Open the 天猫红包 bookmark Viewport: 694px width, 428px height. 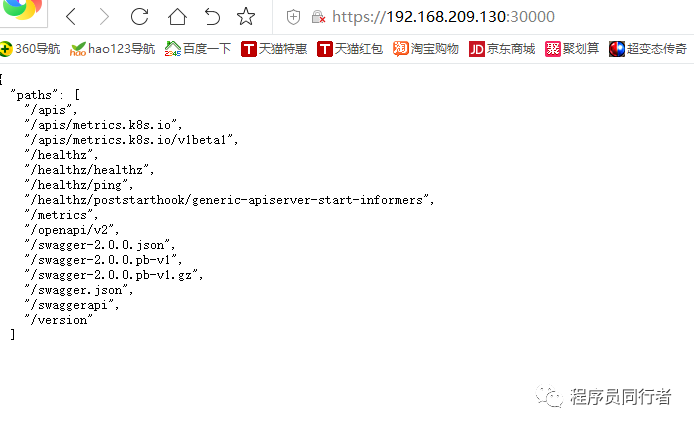pos(350,48)
